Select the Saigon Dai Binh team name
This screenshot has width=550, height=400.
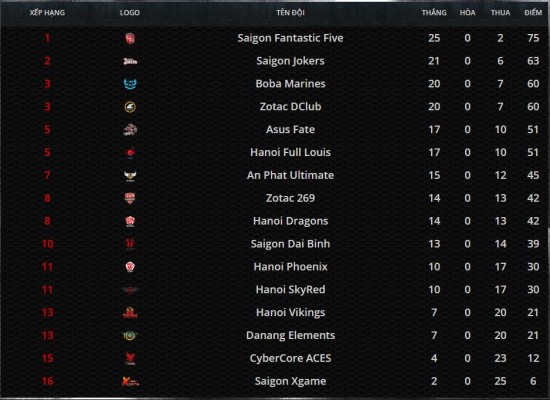(290, 244)
